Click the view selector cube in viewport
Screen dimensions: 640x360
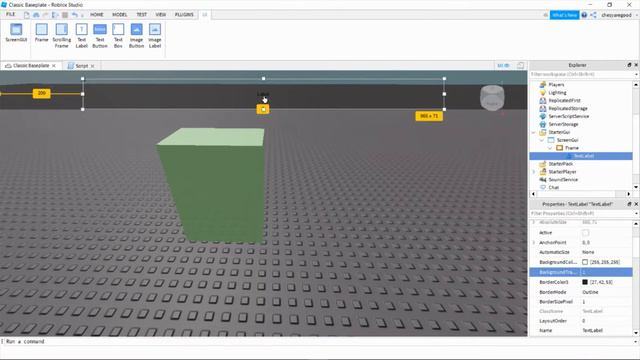point(492,98)
